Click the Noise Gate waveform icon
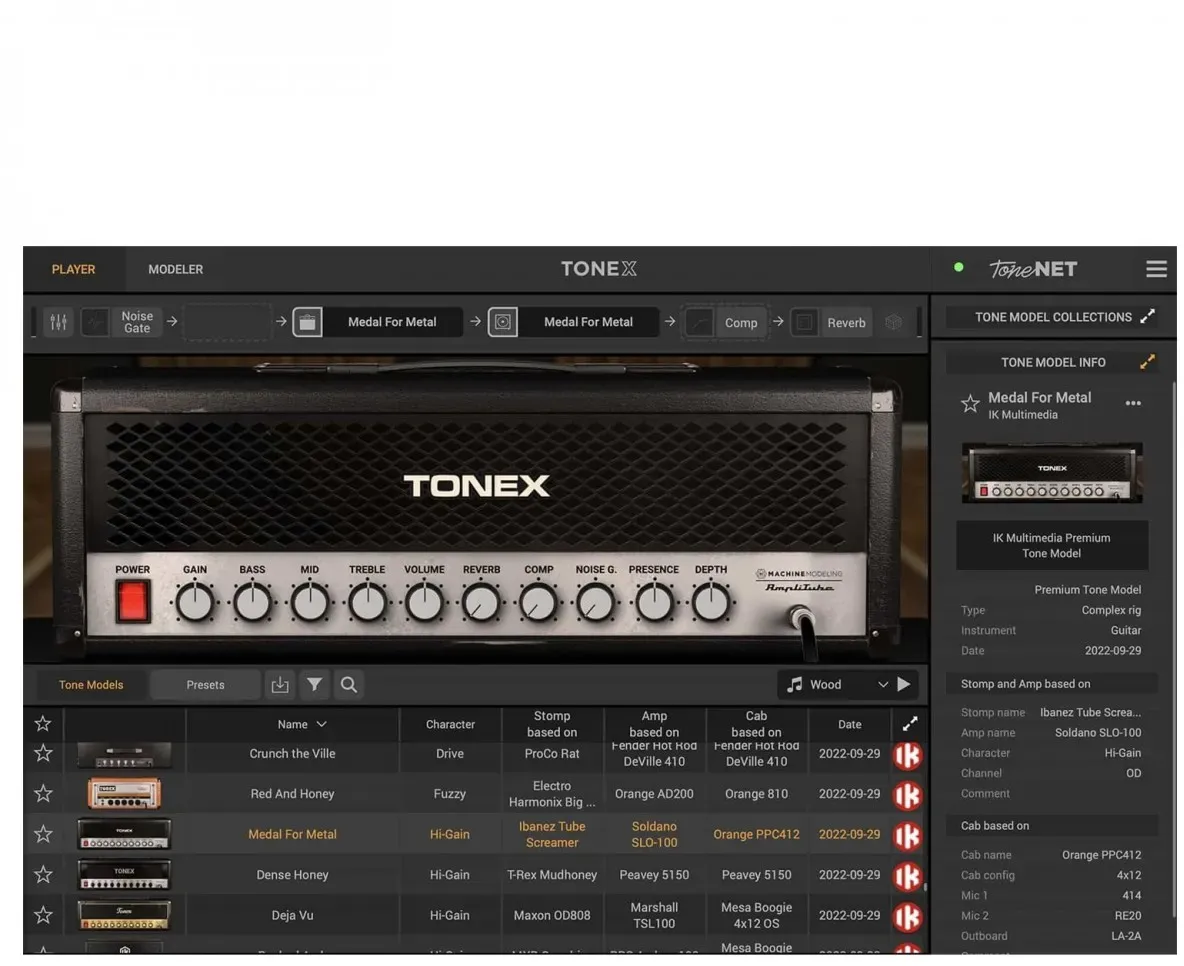 95,323
